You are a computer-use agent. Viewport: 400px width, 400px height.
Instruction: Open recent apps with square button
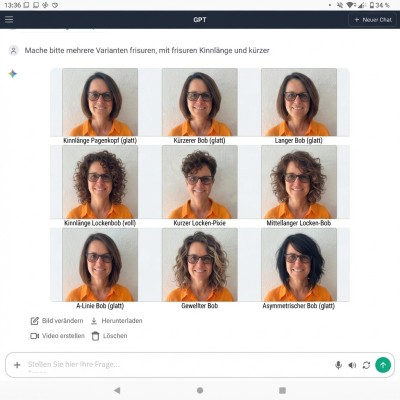[x=282, y=390]
